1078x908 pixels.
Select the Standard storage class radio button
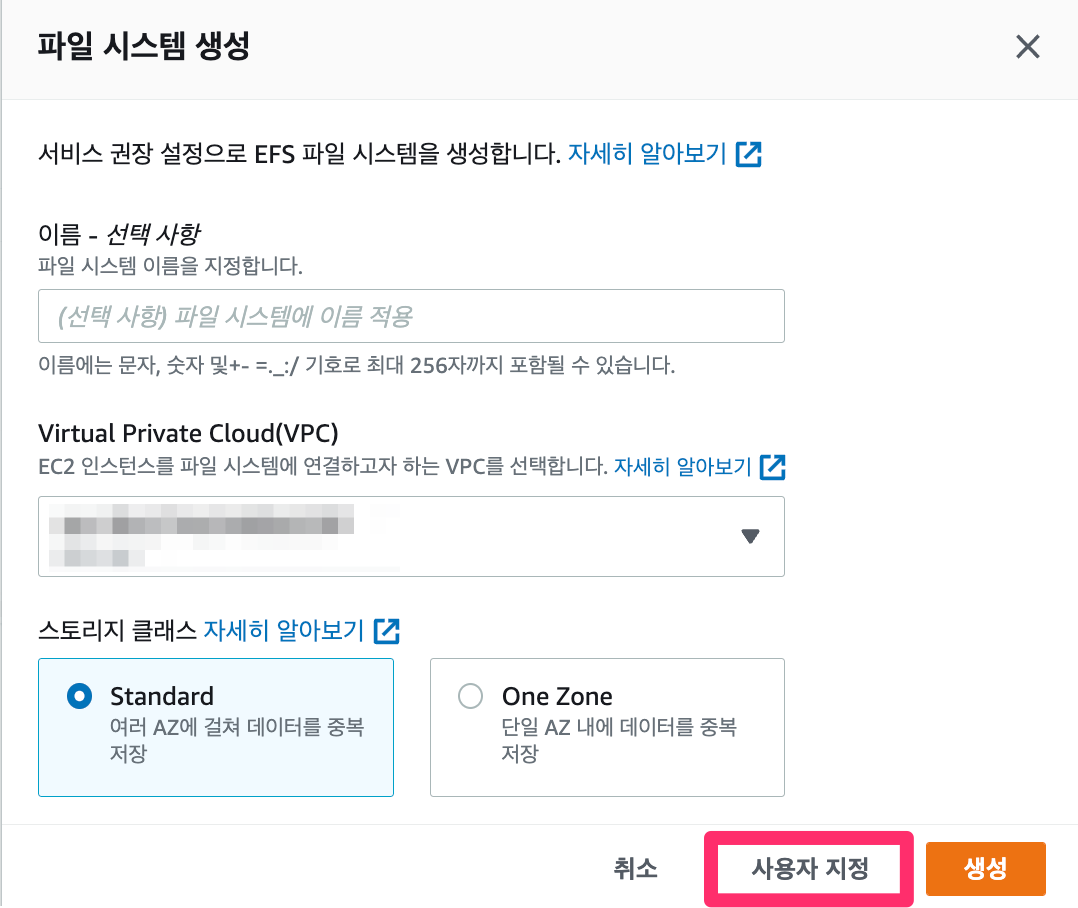click(x=79, y=697)
